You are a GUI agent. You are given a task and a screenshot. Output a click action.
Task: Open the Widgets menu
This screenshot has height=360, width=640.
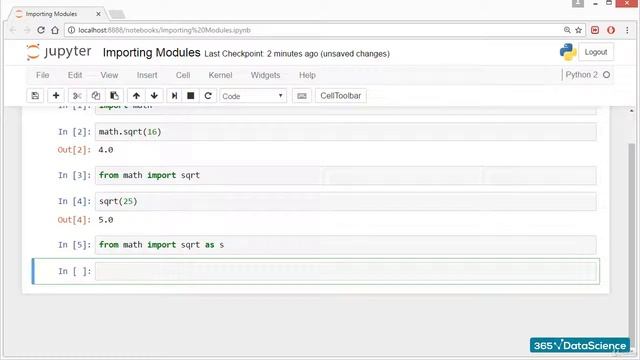pyautogui.click(x=265, y=75)
